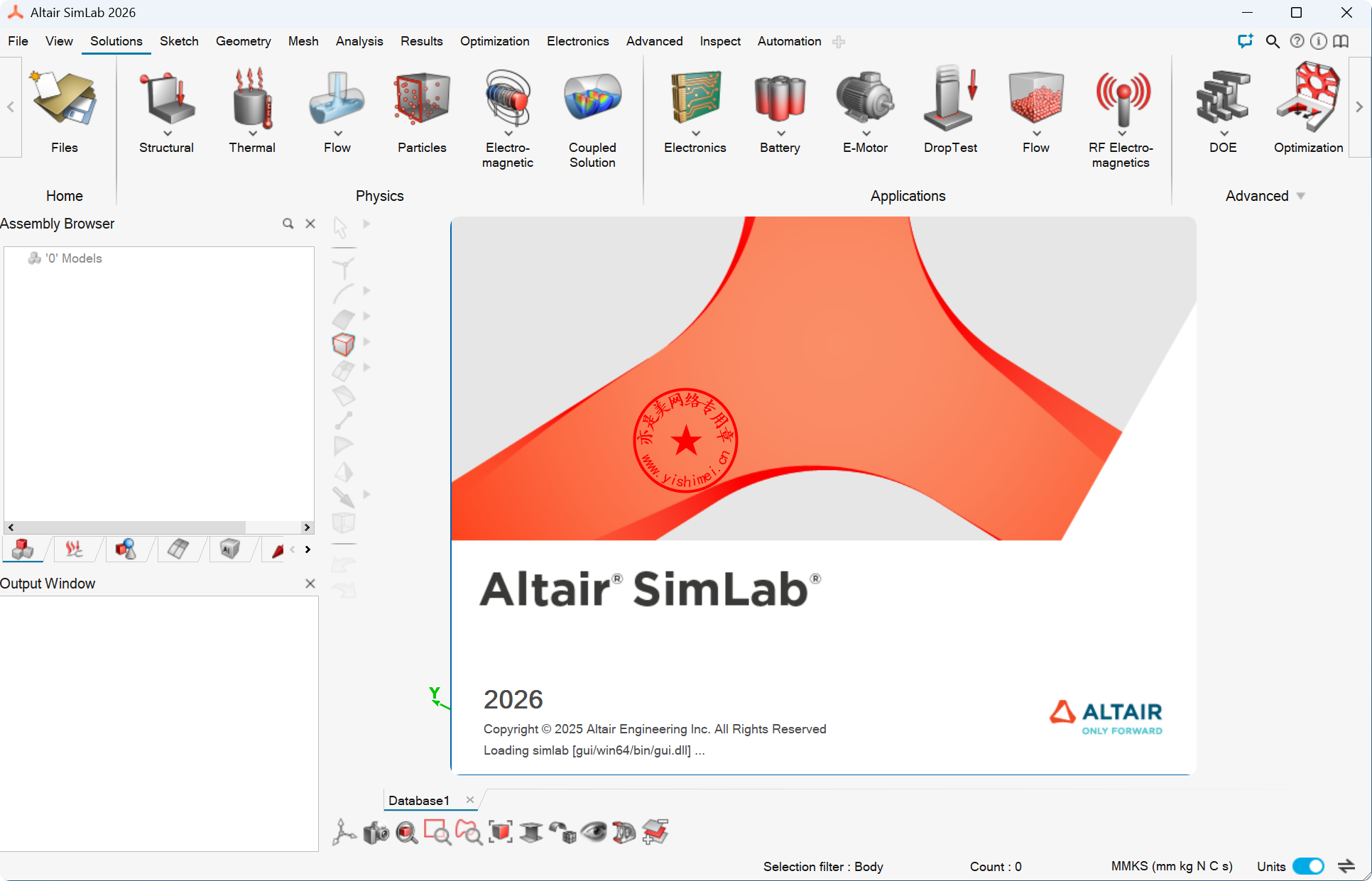
Task: Click the rectangle zoom window icon
Action: pyautogui.click(x=437, y=832)
